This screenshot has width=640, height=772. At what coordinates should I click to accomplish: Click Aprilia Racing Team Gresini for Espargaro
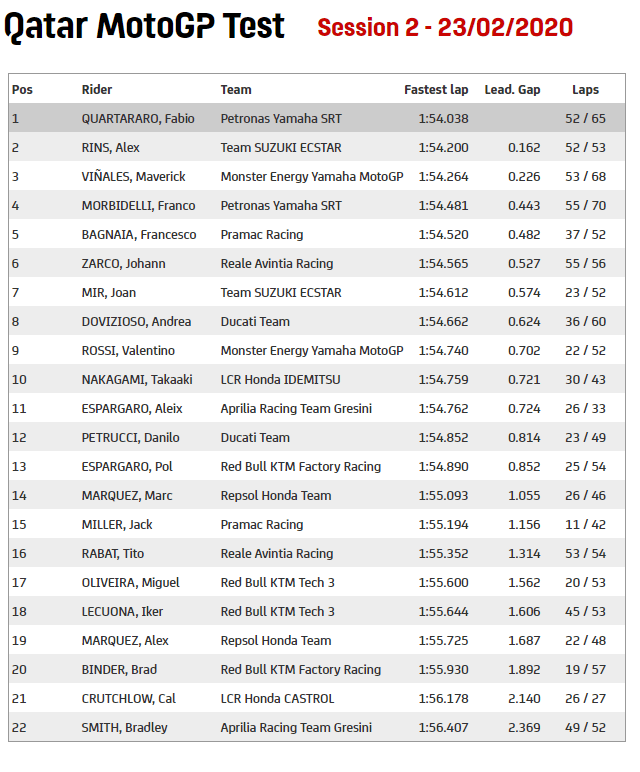[x=296, y=408]
